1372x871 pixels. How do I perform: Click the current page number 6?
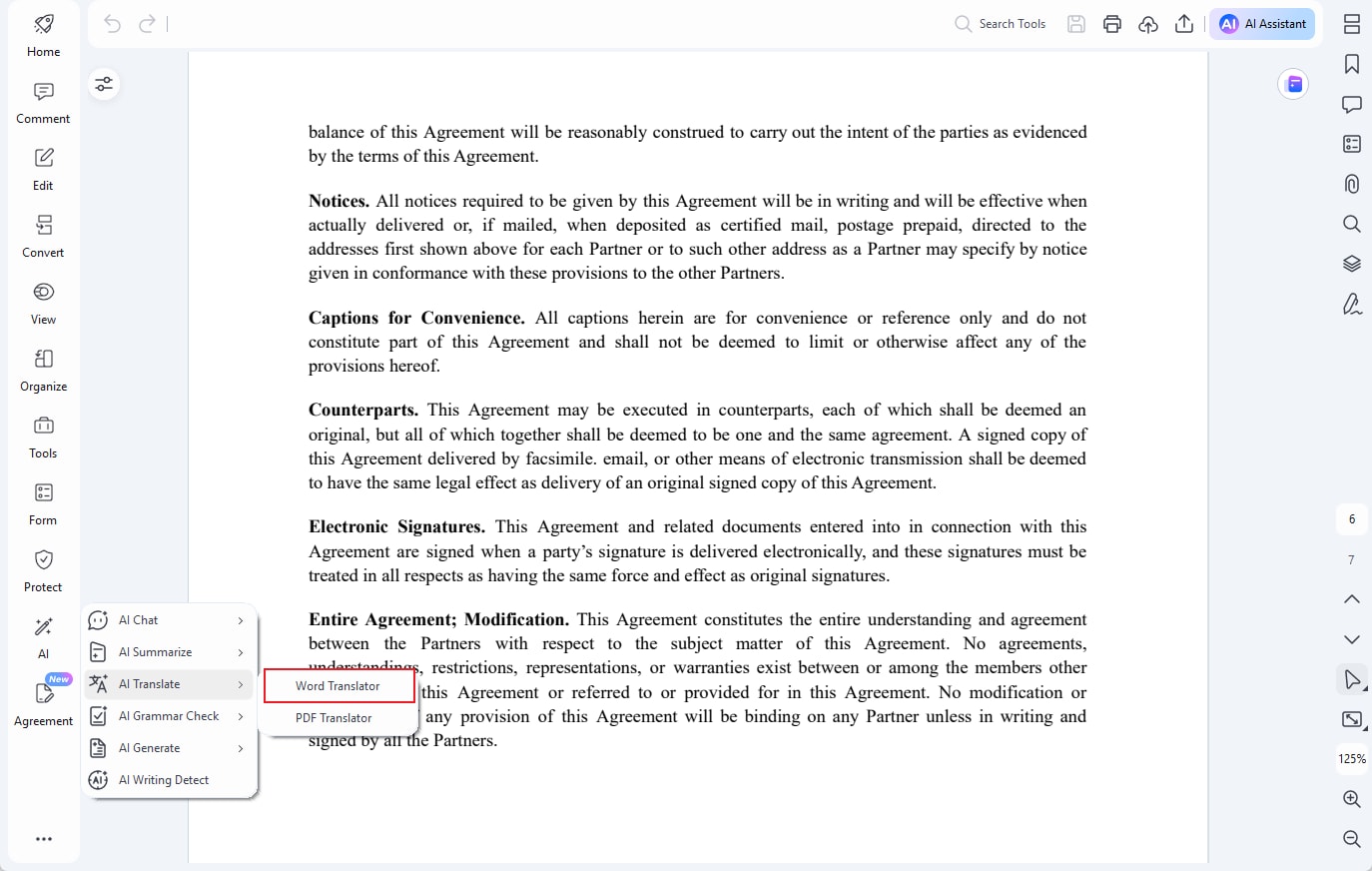click(1352, 519)
